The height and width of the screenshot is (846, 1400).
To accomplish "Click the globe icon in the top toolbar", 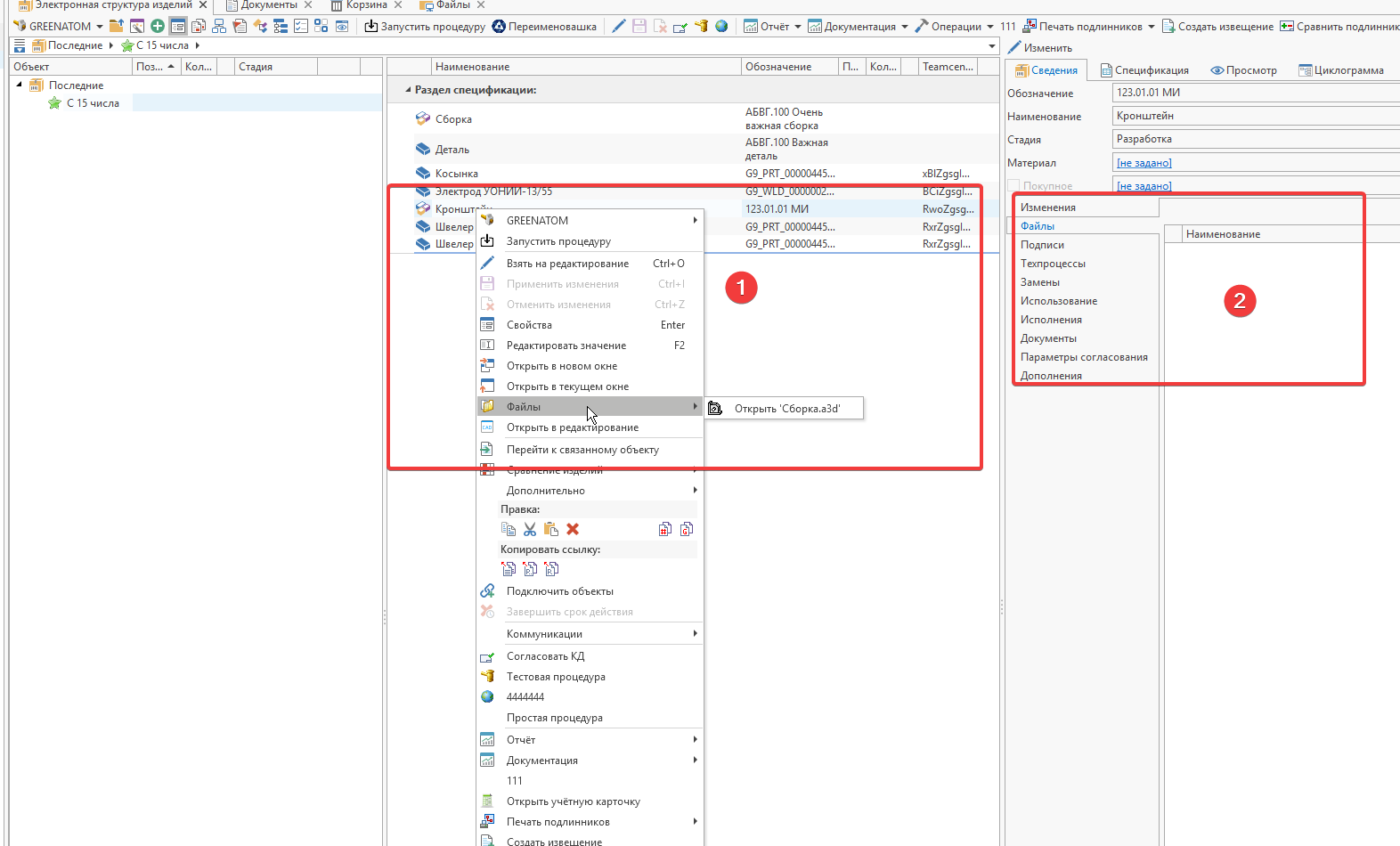I will point(721,26).
